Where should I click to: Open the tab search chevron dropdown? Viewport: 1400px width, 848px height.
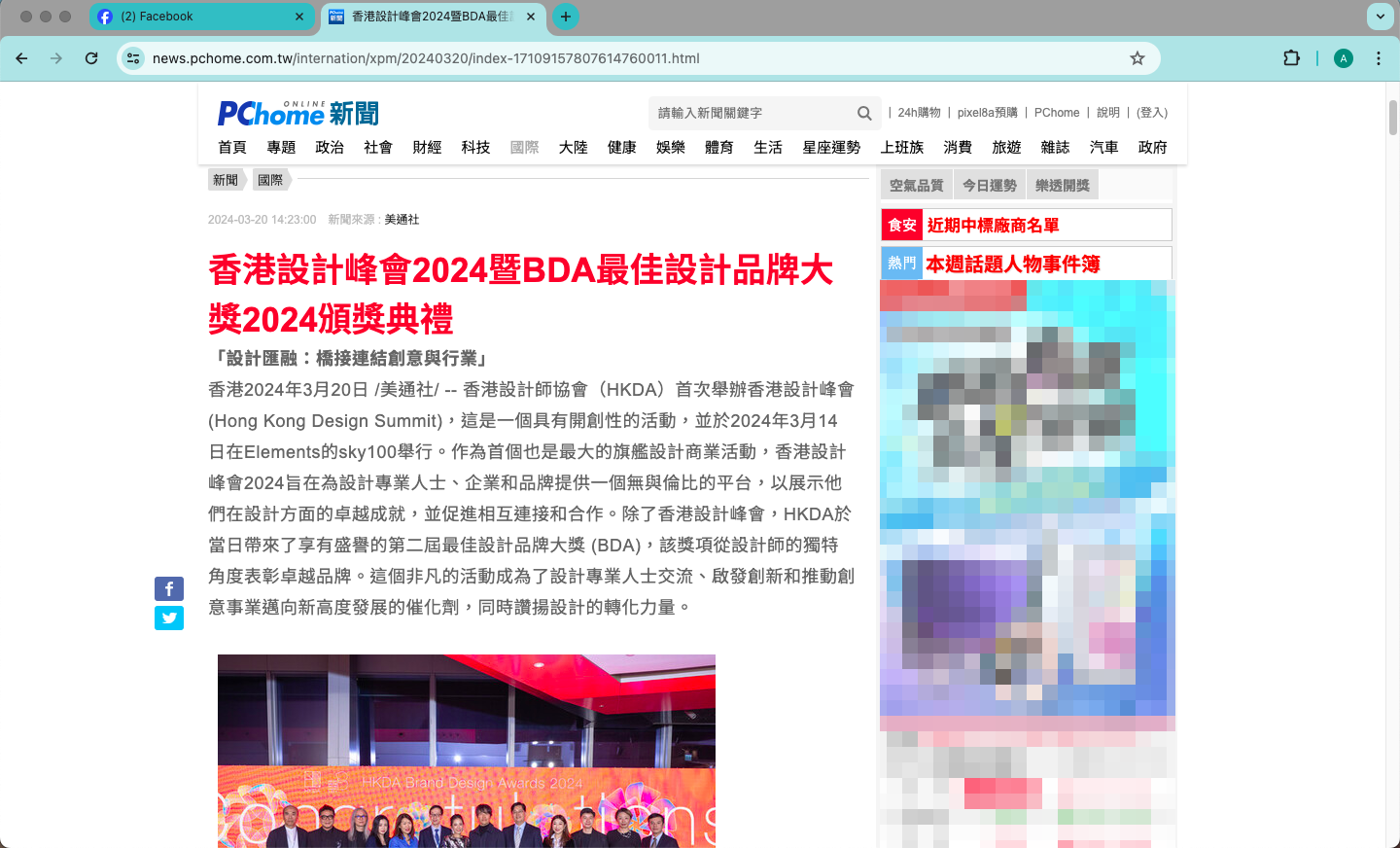click(1379, 17)
